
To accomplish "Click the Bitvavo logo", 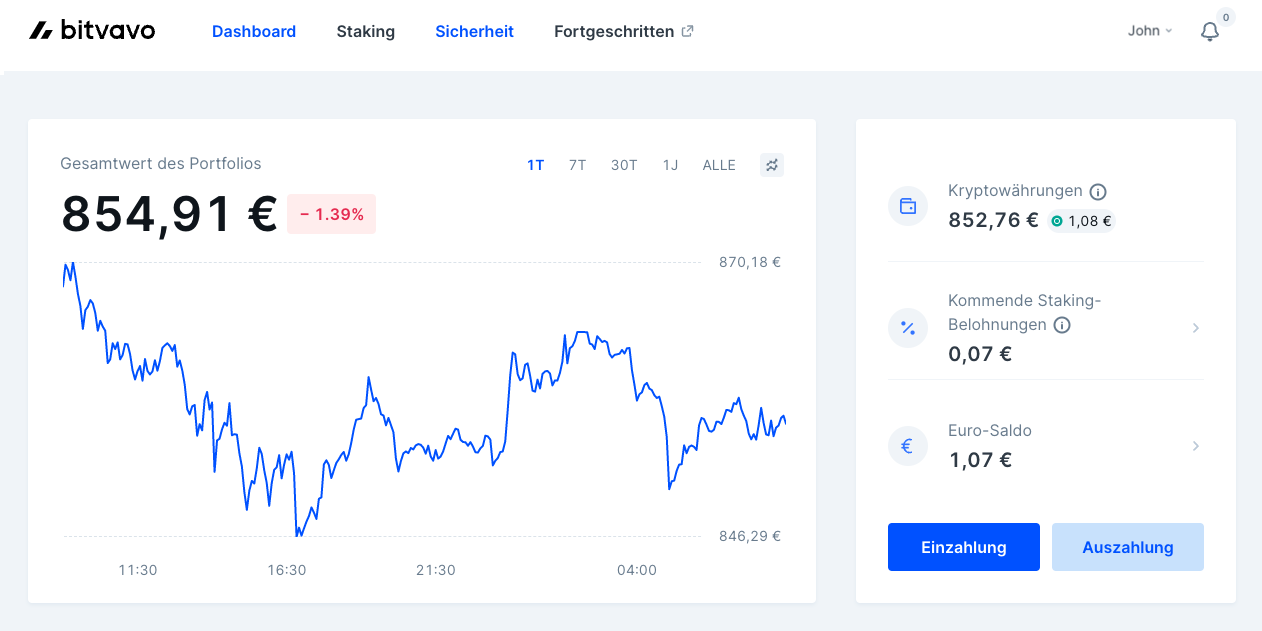I will coord(92,30).
